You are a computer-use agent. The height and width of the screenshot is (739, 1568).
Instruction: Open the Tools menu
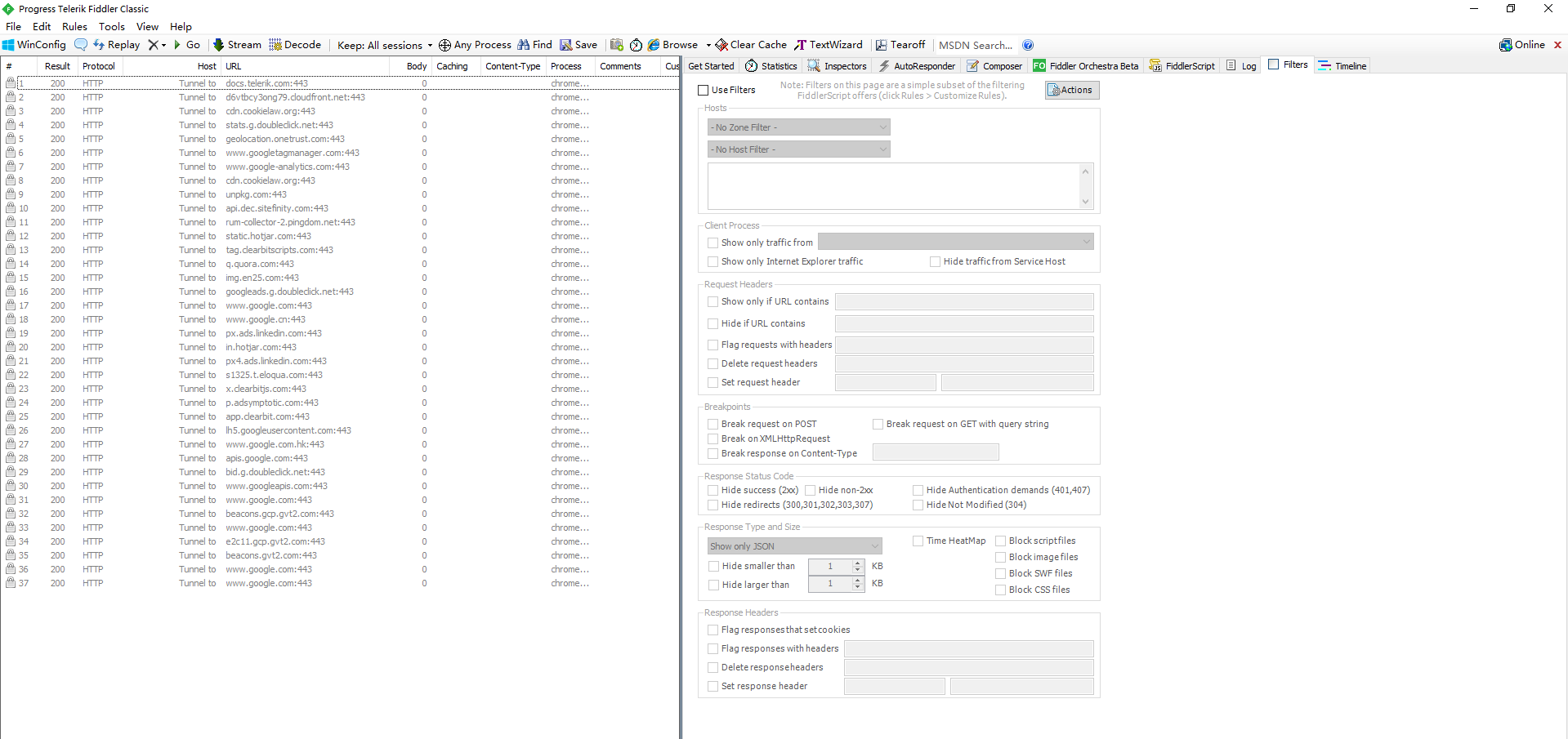pos(112,27)
